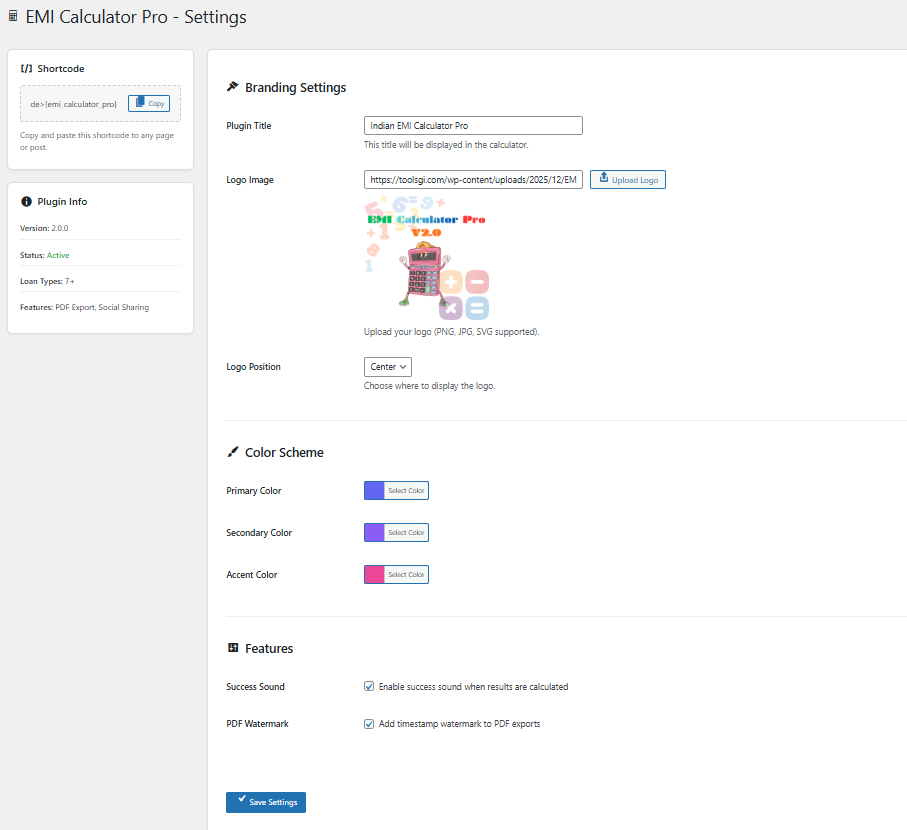This screenshot has height=830, width=907.
Task: Disable the success sound checkbox
Action: (x=369, y=687)
